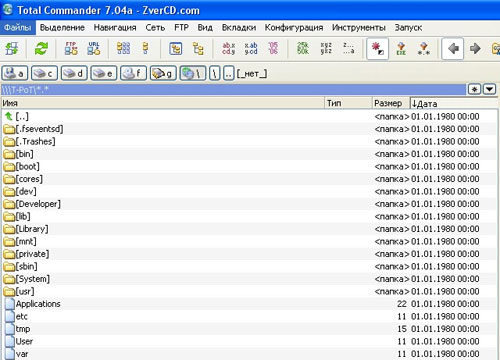Open directory hotlist star button

474,89
